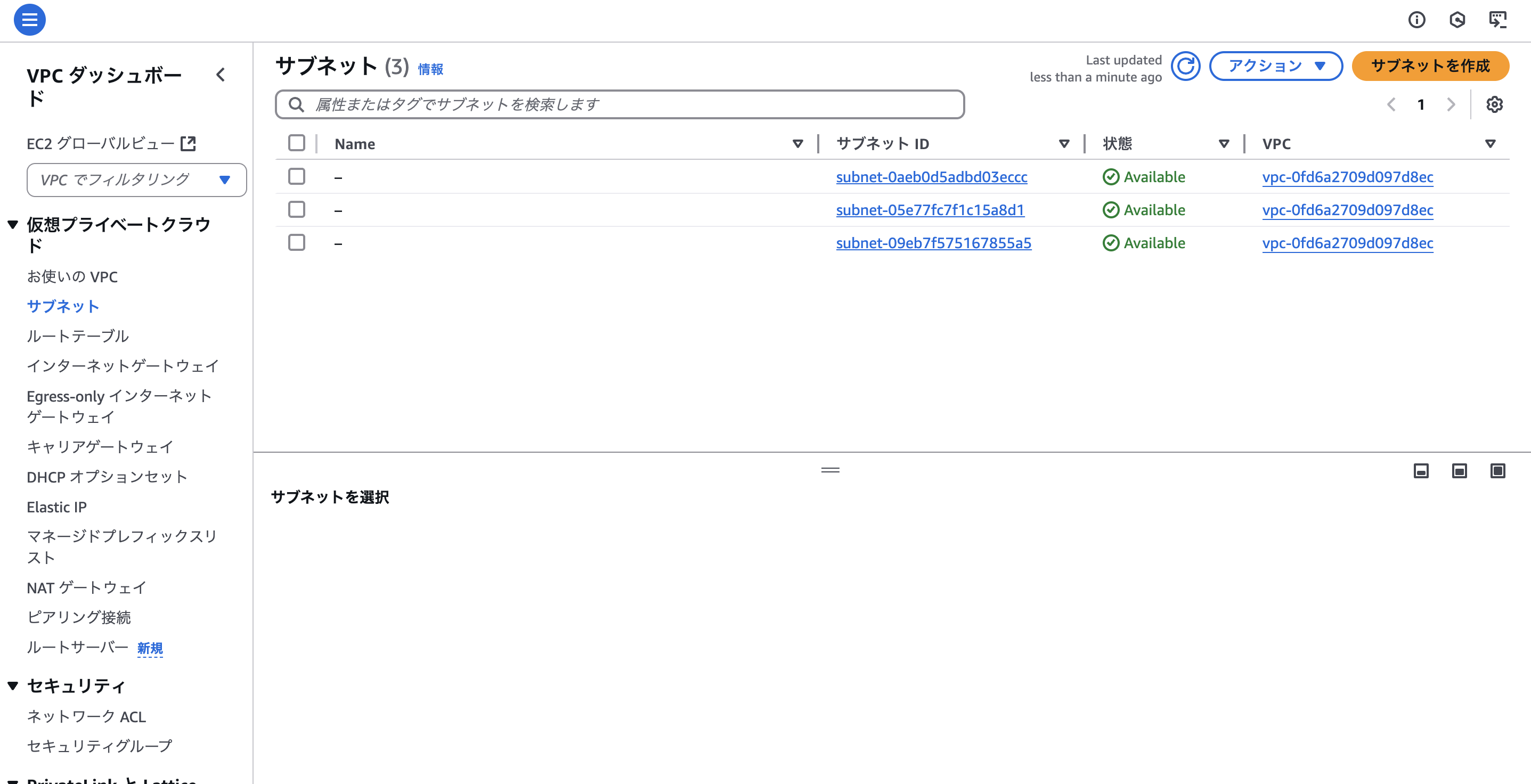Viewport: 1531px width, 784px height.
Task: Click the hexagon icon in top bar
Action: pos(1457,20)
